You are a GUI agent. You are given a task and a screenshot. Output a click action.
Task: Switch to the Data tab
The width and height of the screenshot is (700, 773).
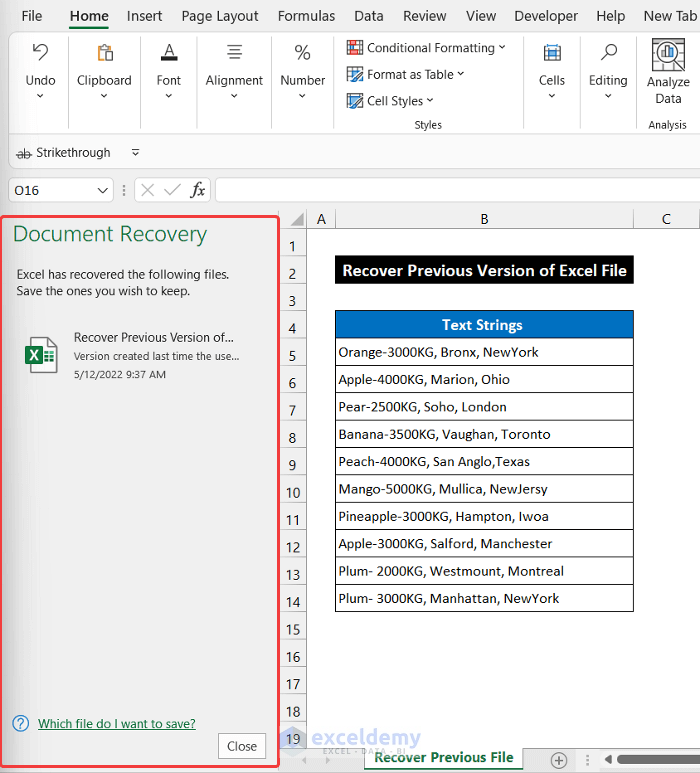click(x=369, y=16)
